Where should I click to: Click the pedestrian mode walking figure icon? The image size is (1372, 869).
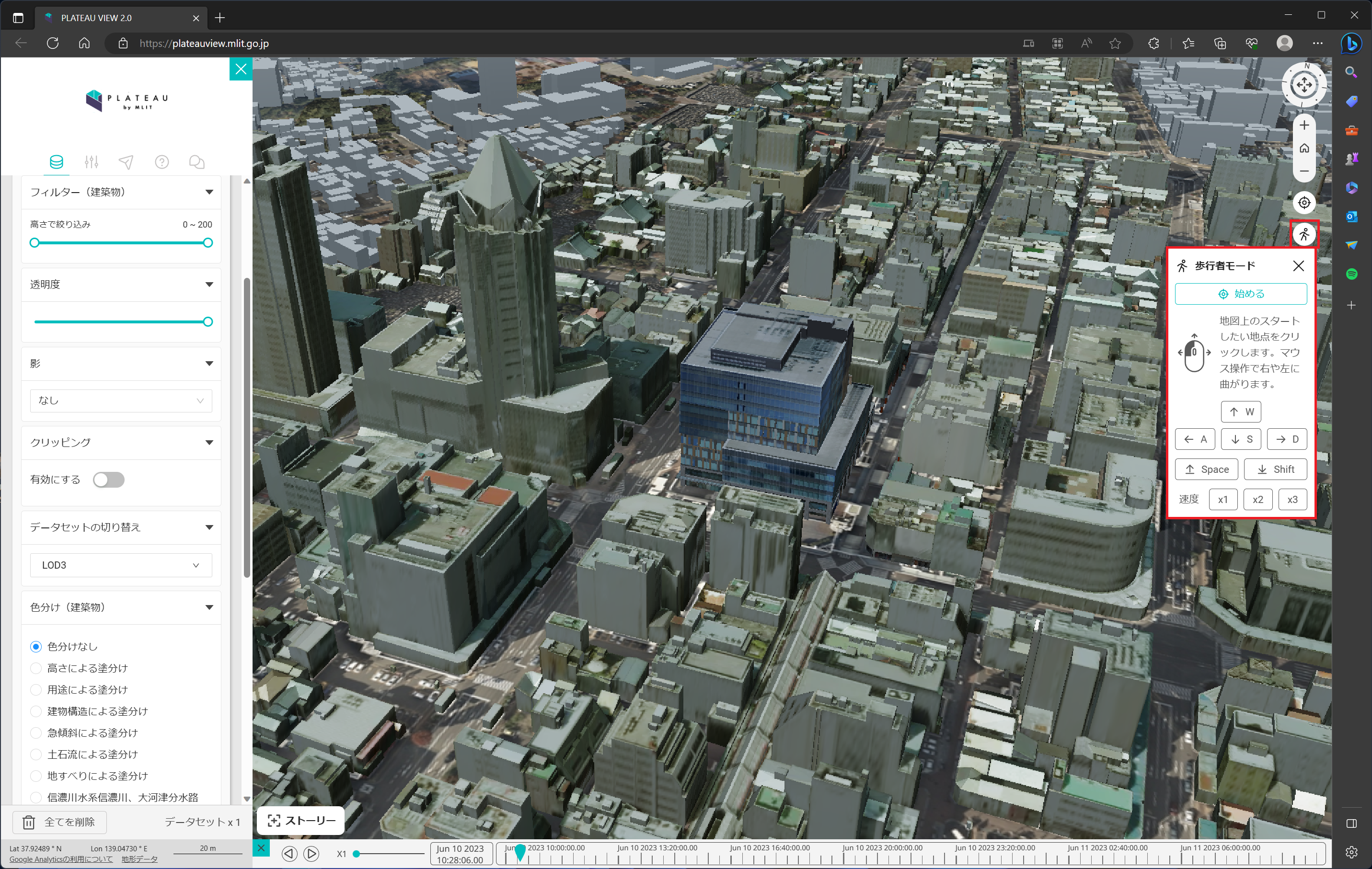pos(1304,234)
